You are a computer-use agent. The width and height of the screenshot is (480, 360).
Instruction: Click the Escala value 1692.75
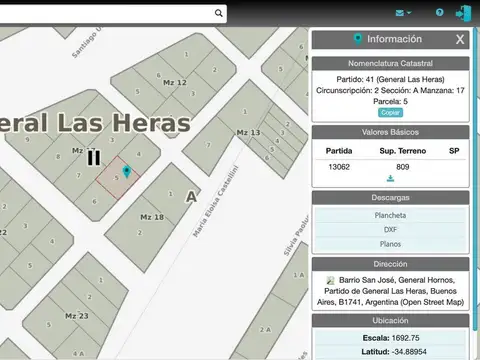405,338
